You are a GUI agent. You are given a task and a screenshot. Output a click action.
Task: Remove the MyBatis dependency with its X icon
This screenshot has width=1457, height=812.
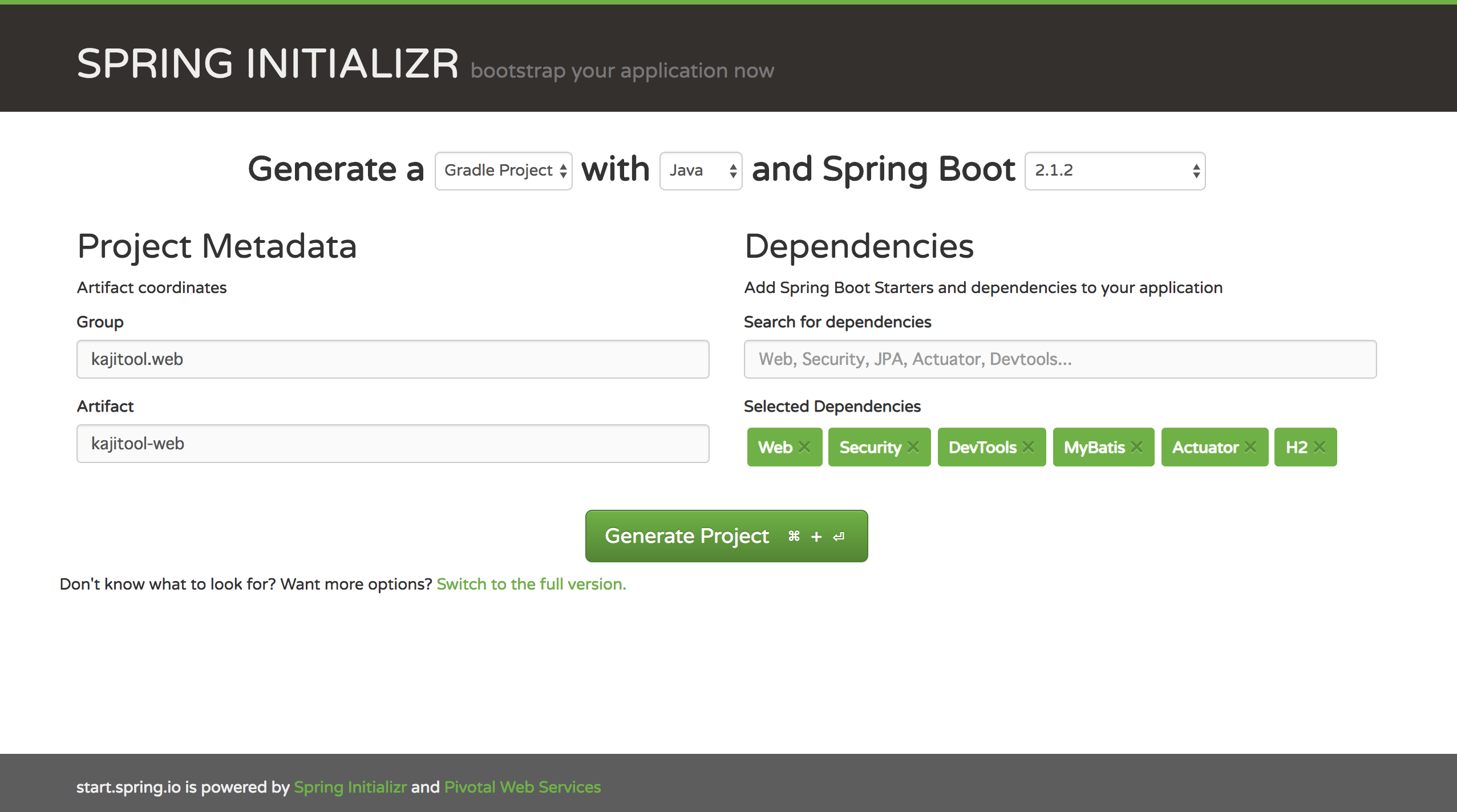1137,447
